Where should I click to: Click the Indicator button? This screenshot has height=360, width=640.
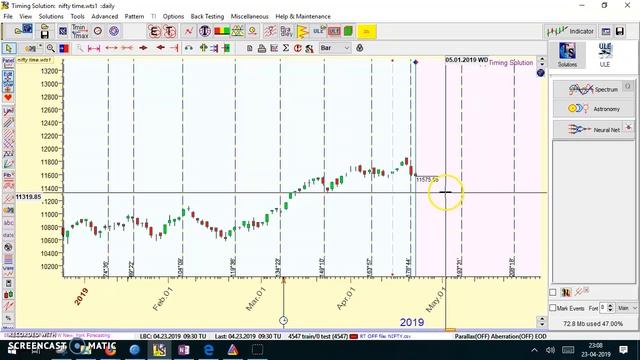(x=571, y=31)
